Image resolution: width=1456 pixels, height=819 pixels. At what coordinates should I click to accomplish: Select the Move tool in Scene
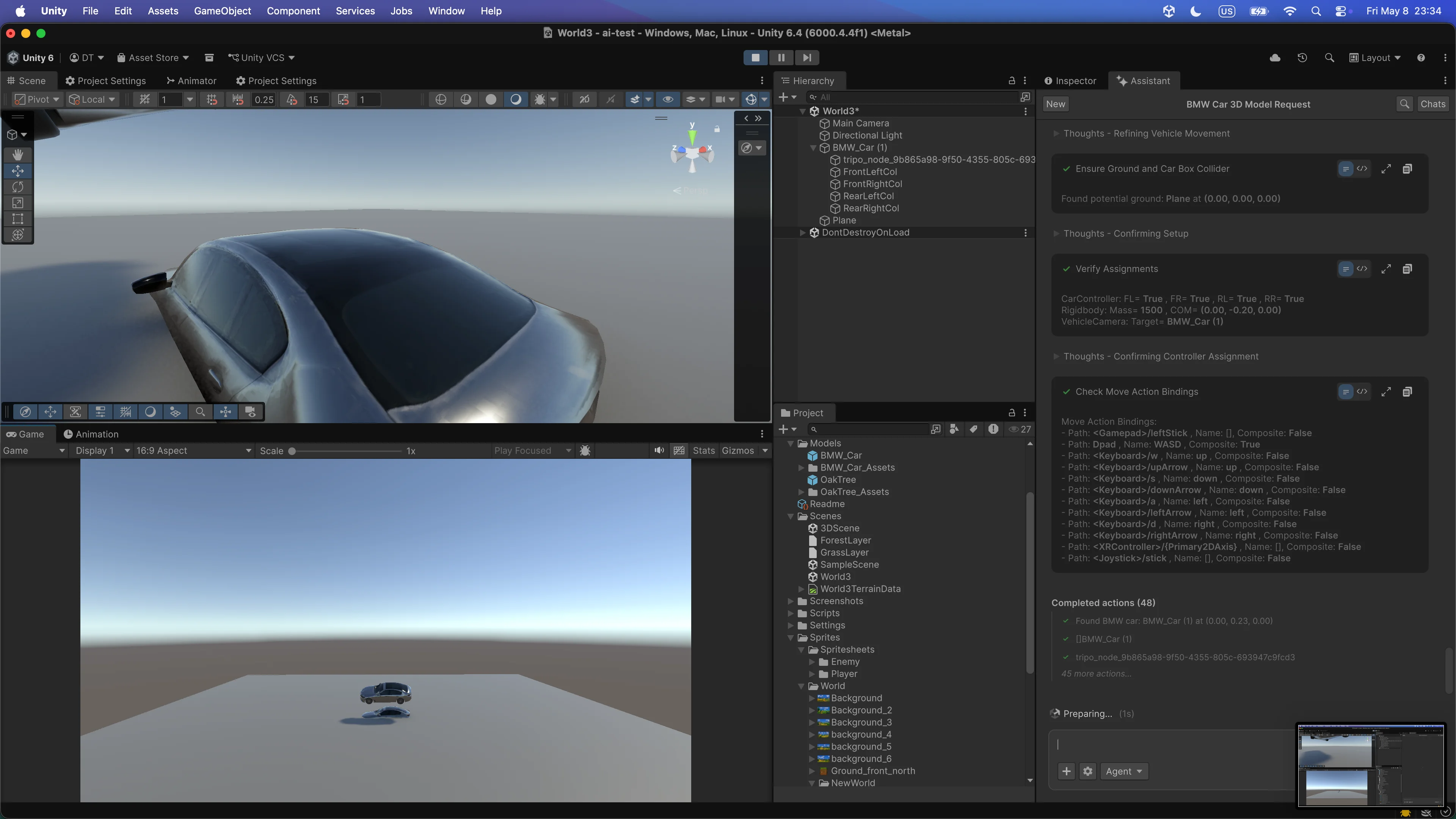(17, 171)
